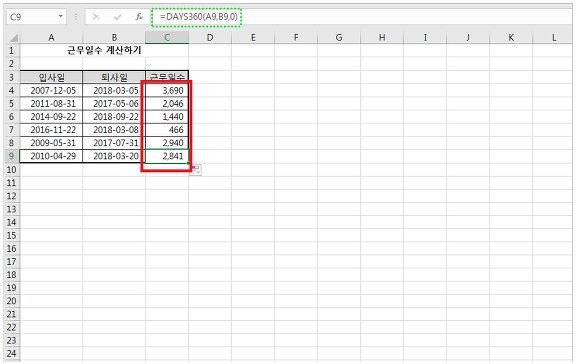
Task: Select row 1 header
Action: [12, 50]
